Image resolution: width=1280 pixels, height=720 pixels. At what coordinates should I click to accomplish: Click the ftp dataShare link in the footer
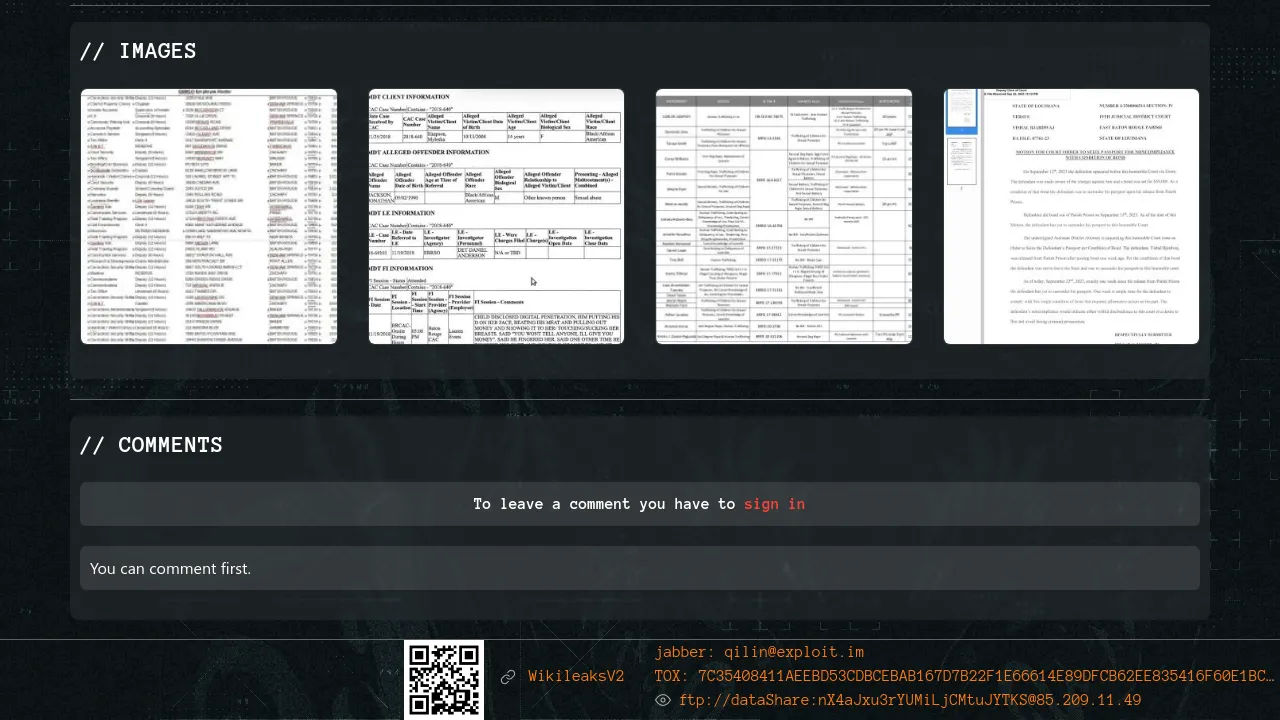point(910,700)
